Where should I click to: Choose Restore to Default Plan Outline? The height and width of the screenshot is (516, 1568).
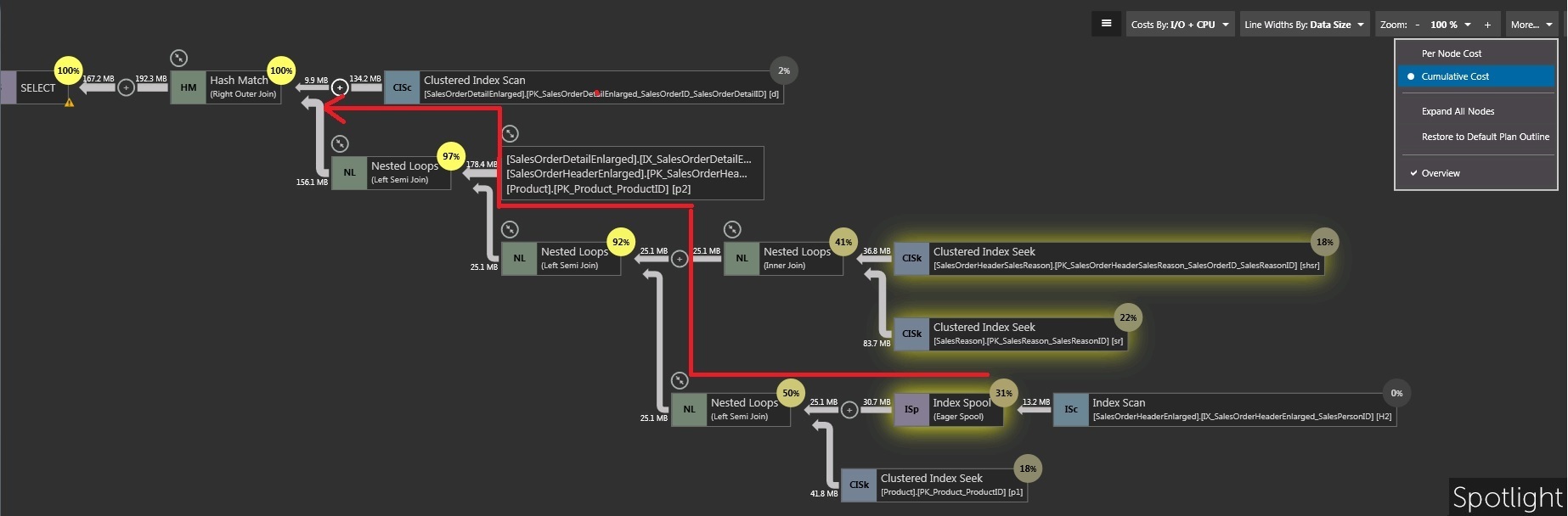(x=1485, y=137)
